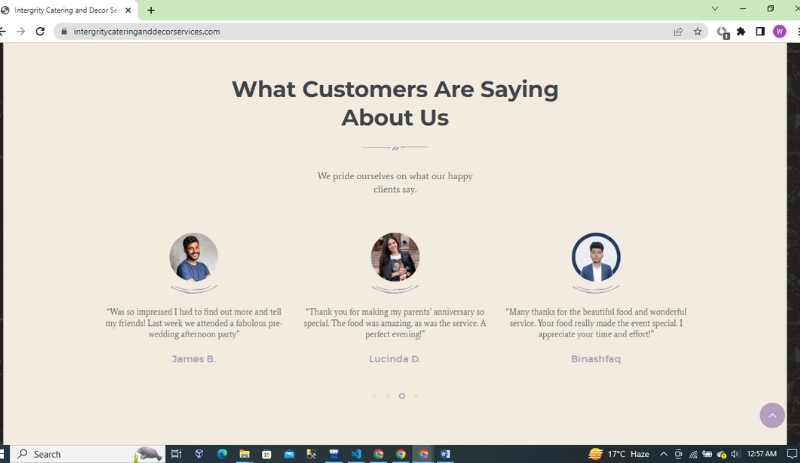Open the volume speaker tray icon

click(735, 454)
